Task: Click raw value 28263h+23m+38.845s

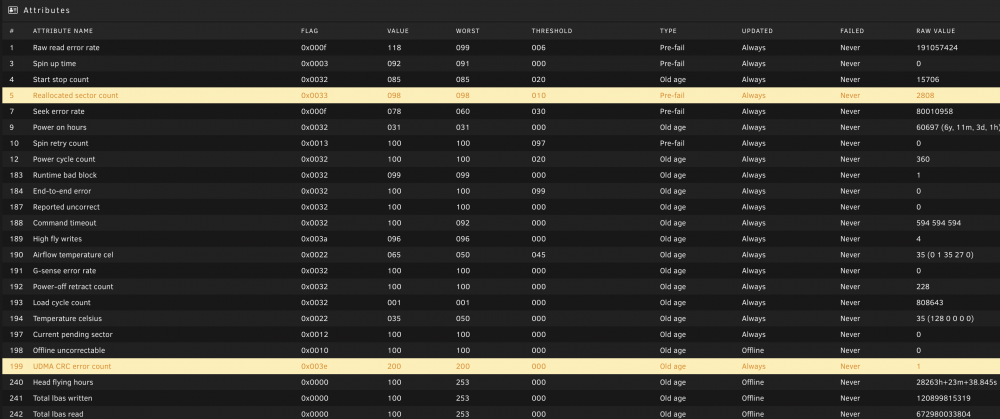Action: (956, 383)
